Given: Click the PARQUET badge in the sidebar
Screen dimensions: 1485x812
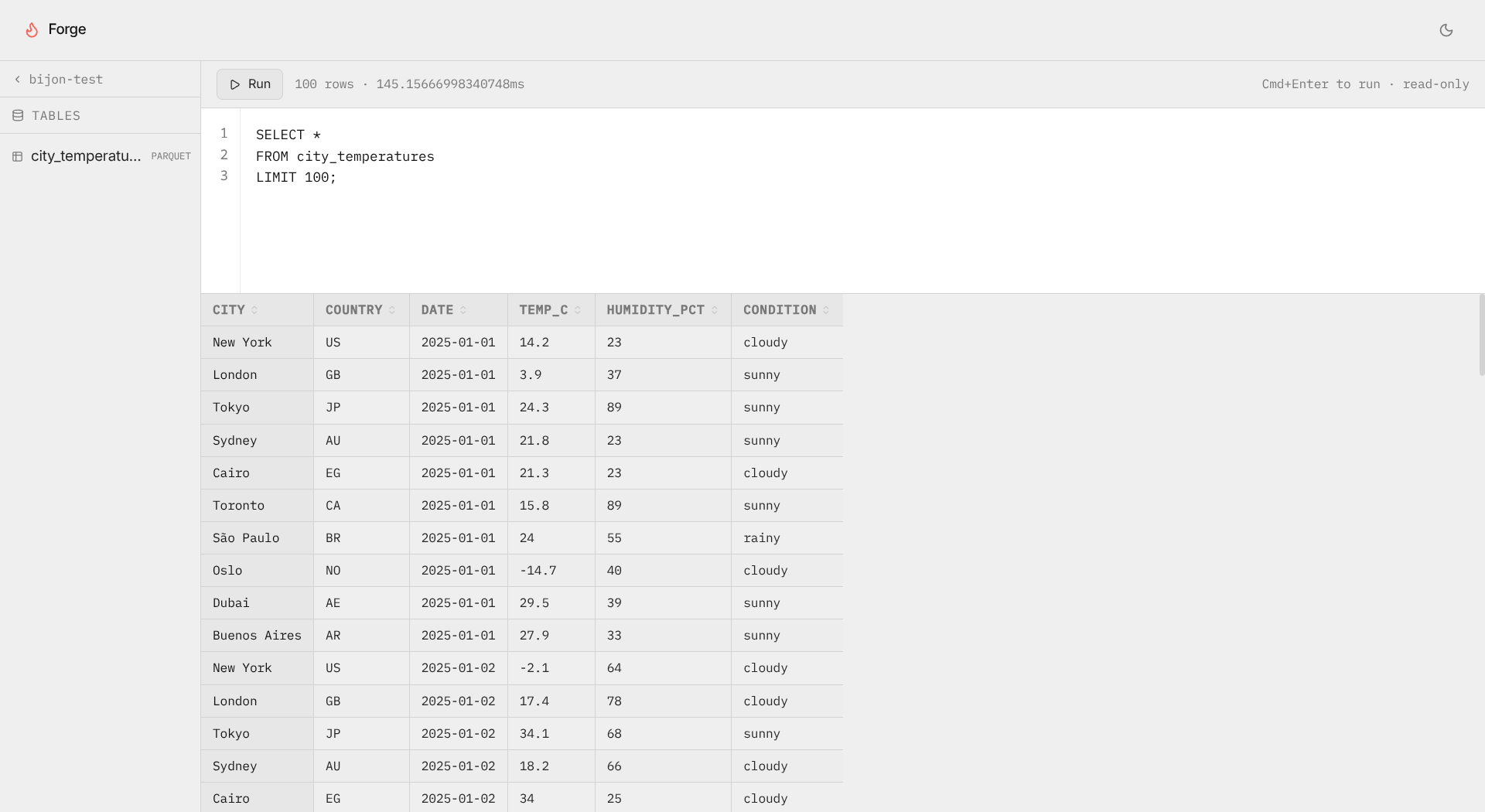Looking at the screenshot, I should pos(171,156).
